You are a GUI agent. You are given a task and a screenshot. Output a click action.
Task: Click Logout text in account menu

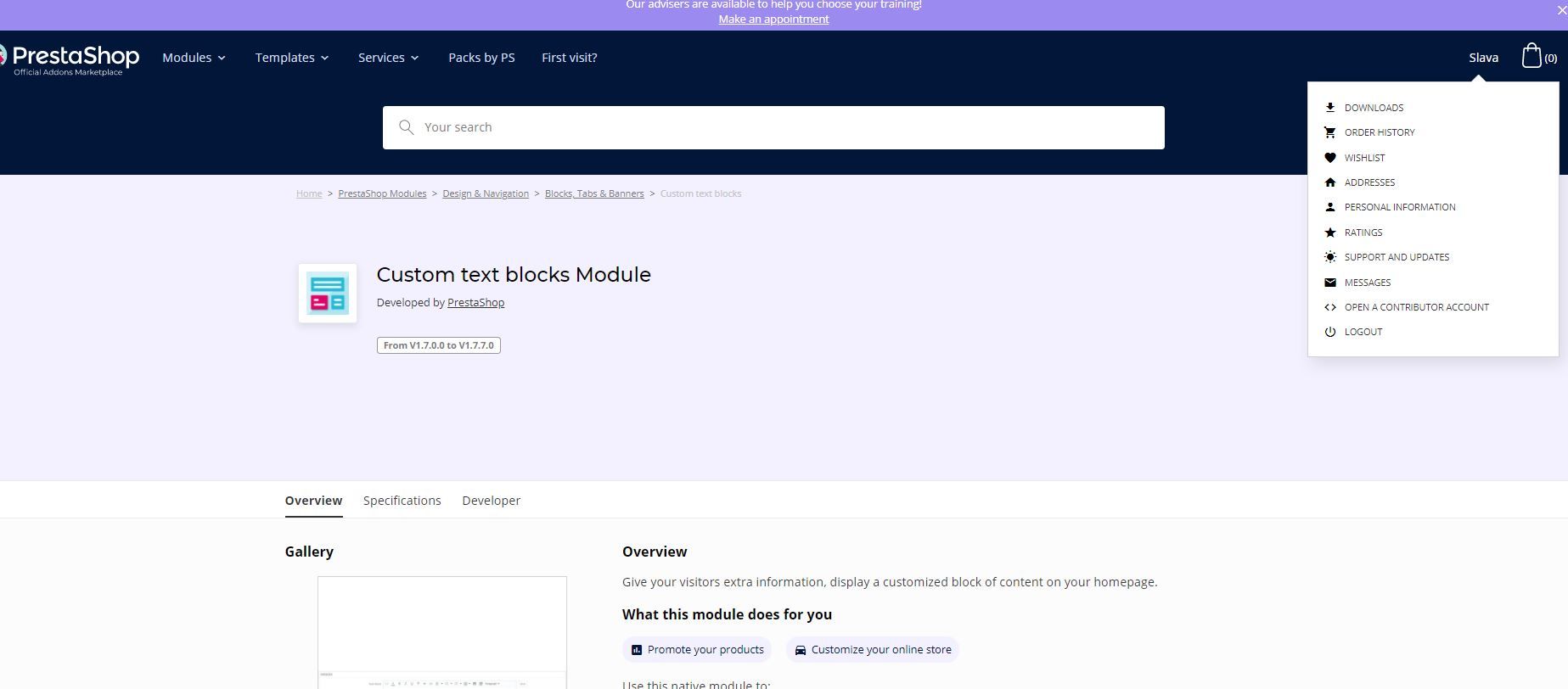(x=1363, y=332)
